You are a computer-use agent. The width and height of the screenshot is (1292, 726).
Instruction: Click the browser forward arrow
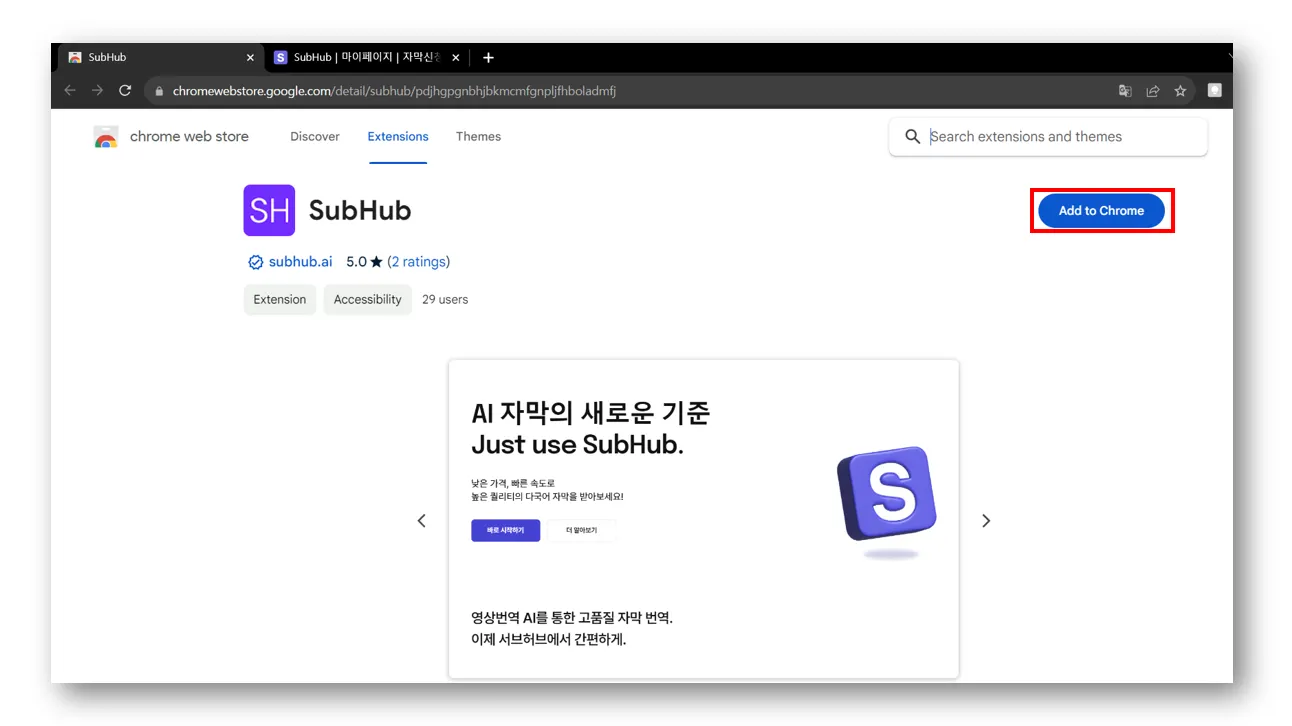97,91
